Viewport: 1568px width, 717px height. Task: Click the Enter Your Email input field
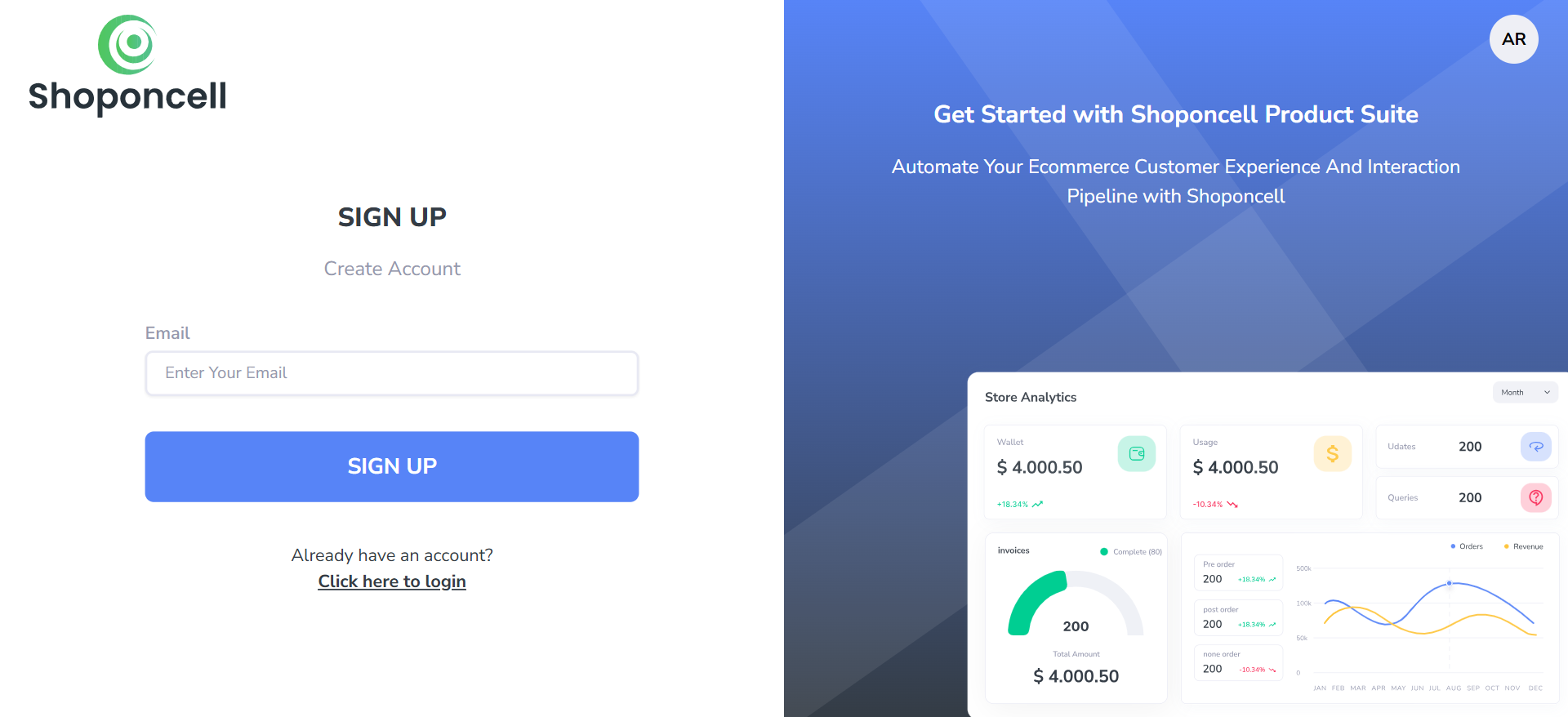[391, 373]
